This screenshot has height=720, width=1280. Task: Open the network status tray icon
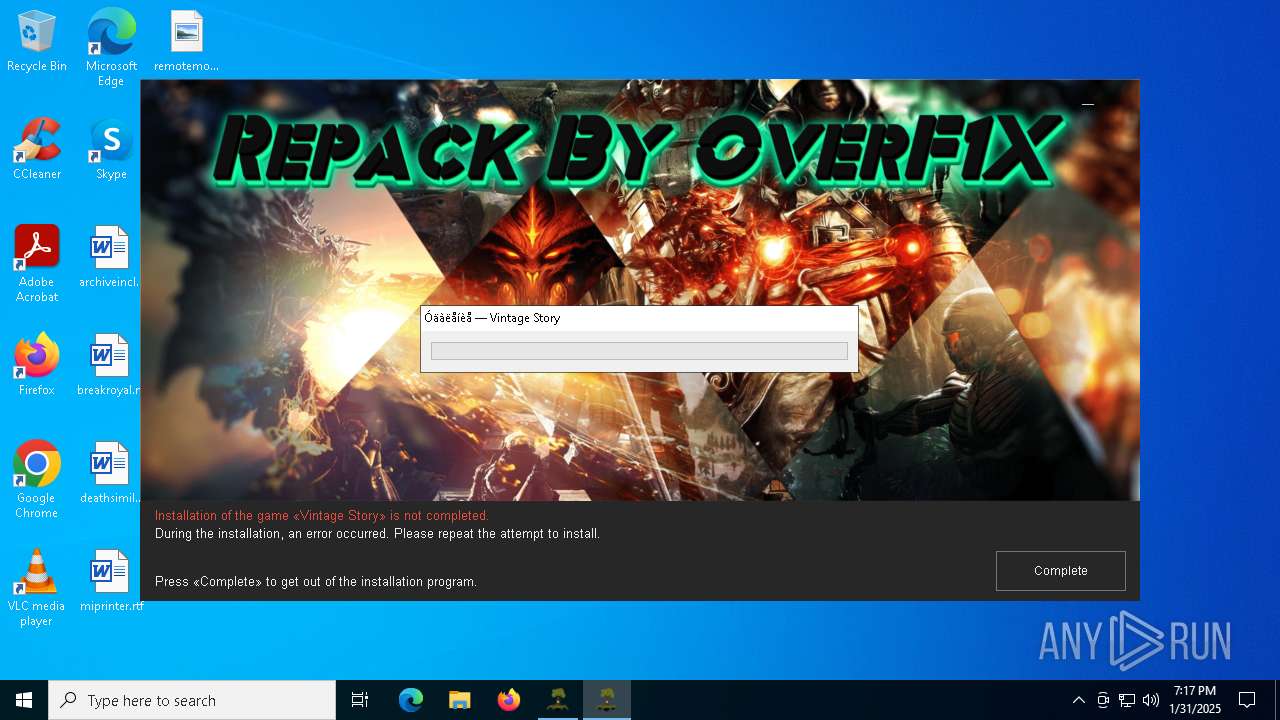1127,700
